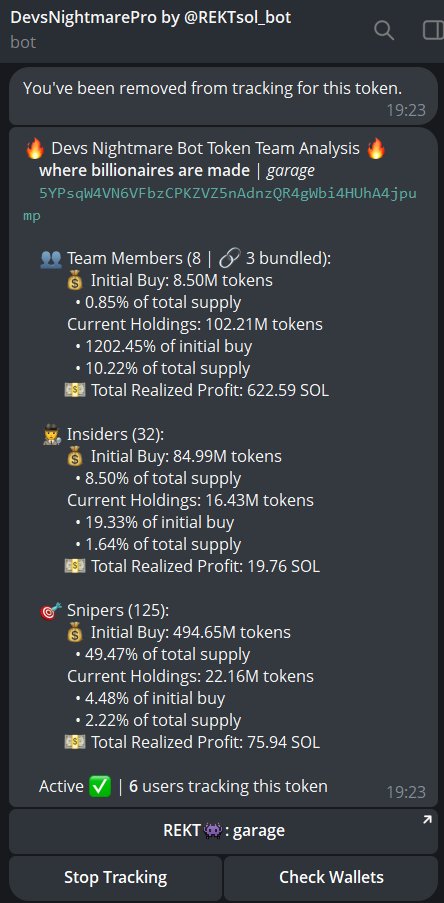Image resolution: width=444 pixels, height=903 pixels.
Task: Click the Insiders detective emoji
Action: pos(52,435)
